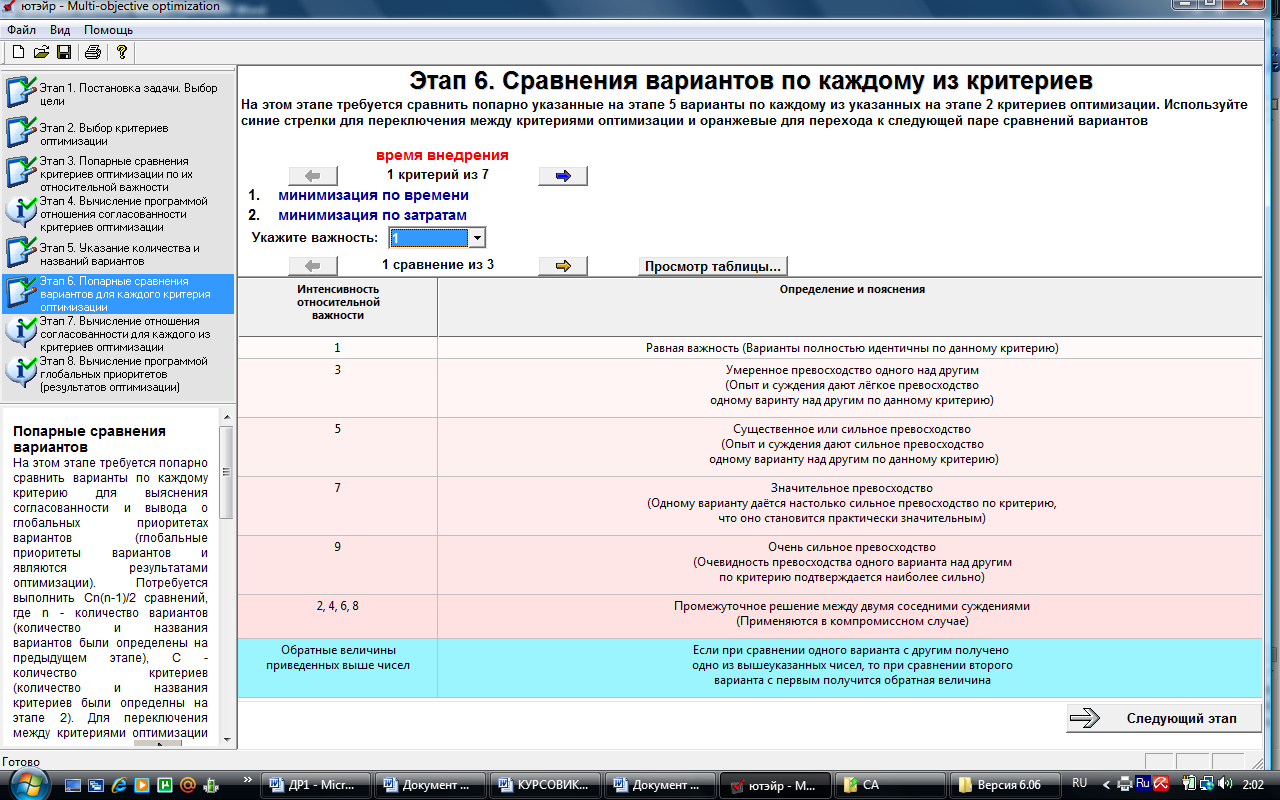Viewport: 1280px width, 800px height.
Task: Click the taskbar clock showing 2:02
Action: 1252,785
